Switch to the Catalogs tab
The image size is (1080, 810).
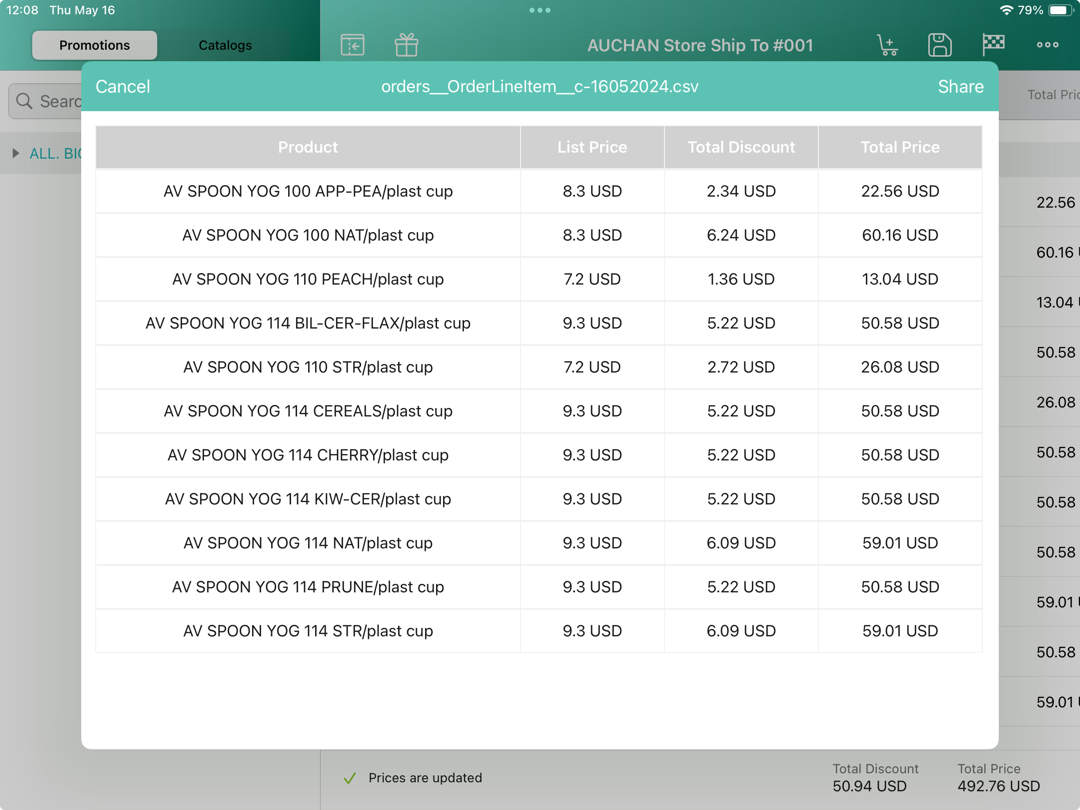pos(225,45)
